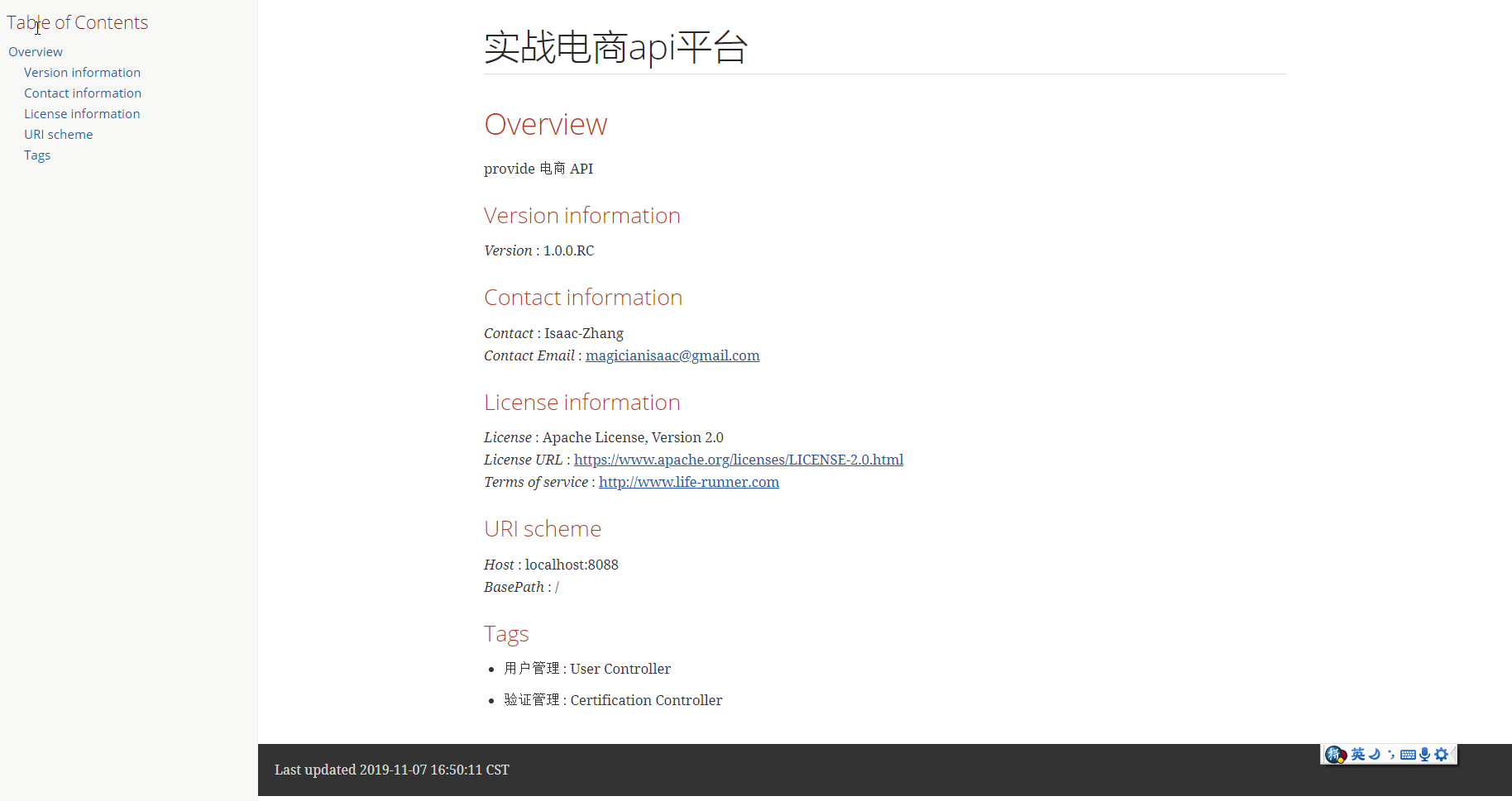This screenshot has width=1512, height=801.
Task: Jump to Version information via the sidebar
Action: click(x=82, y=72)
